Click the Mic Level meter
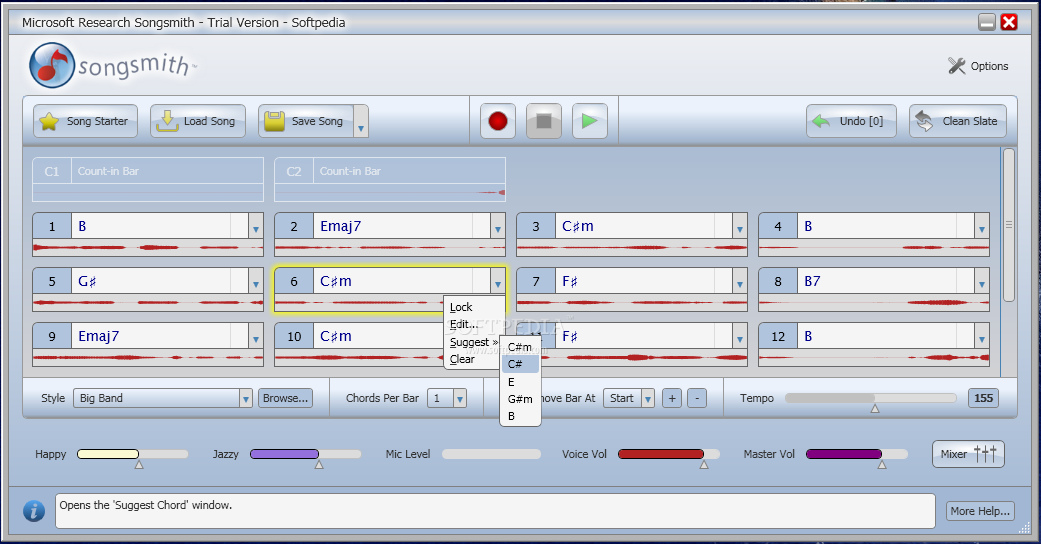1041x544 pixels. pos(491,454)
